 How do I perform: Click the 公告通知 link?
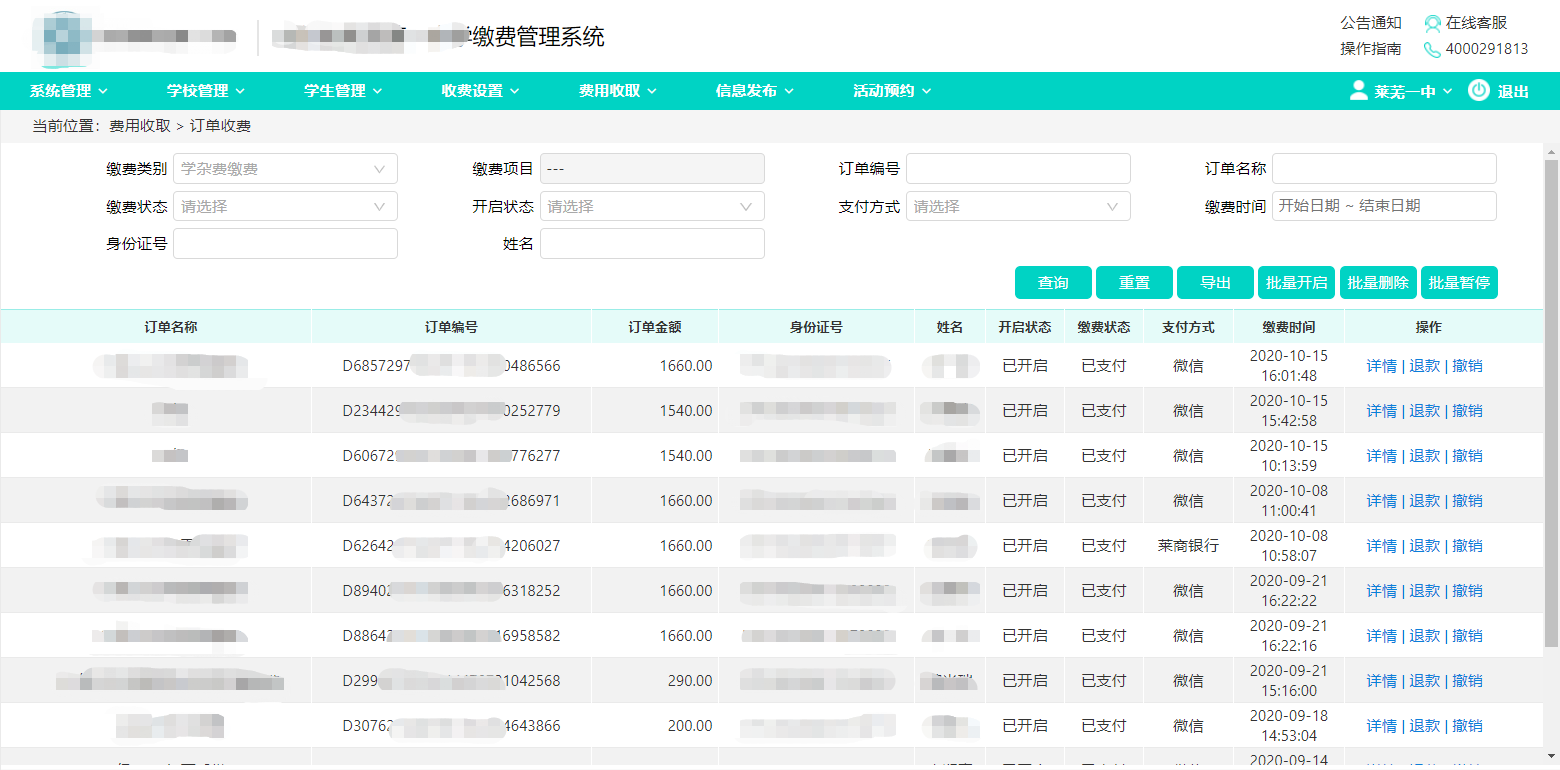[x=1371, y=23]
